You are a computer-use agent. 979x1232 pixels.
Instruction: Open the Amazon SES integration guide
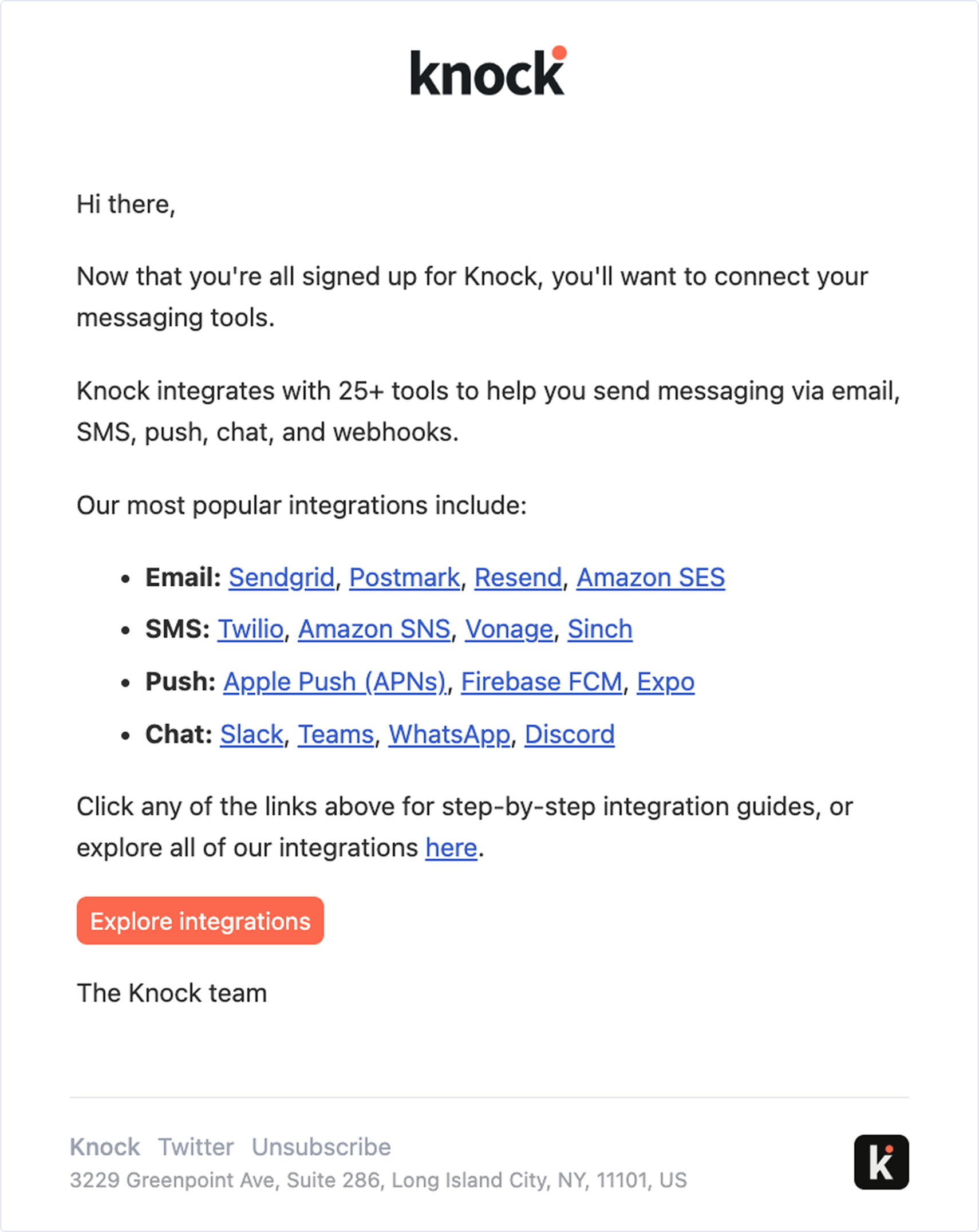(x=652, y=577)
